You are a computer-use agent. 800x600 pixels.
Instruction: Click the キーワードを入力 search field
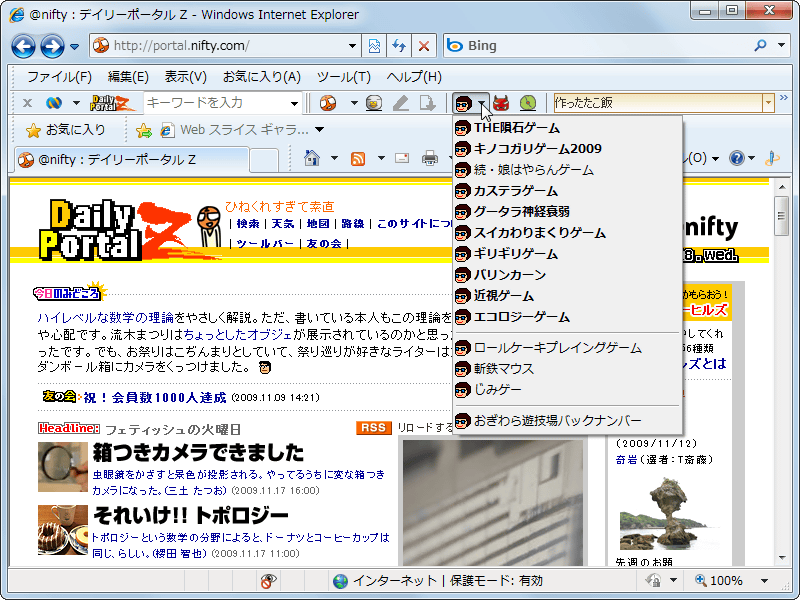tap(216, 103)
